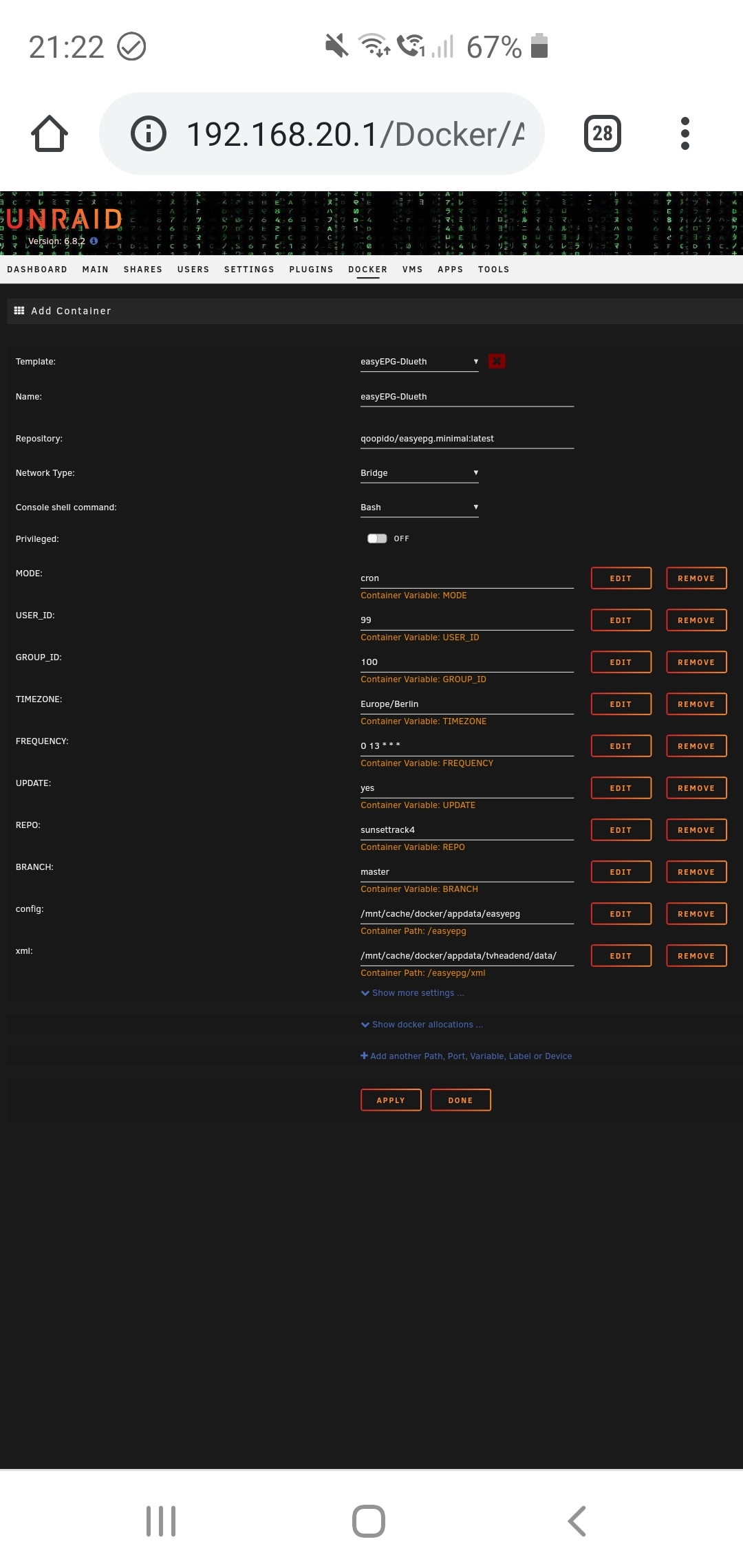Tap the Android back navigation icon
This screenshot has width=743, height=1568.
[x=577, y=1521]
